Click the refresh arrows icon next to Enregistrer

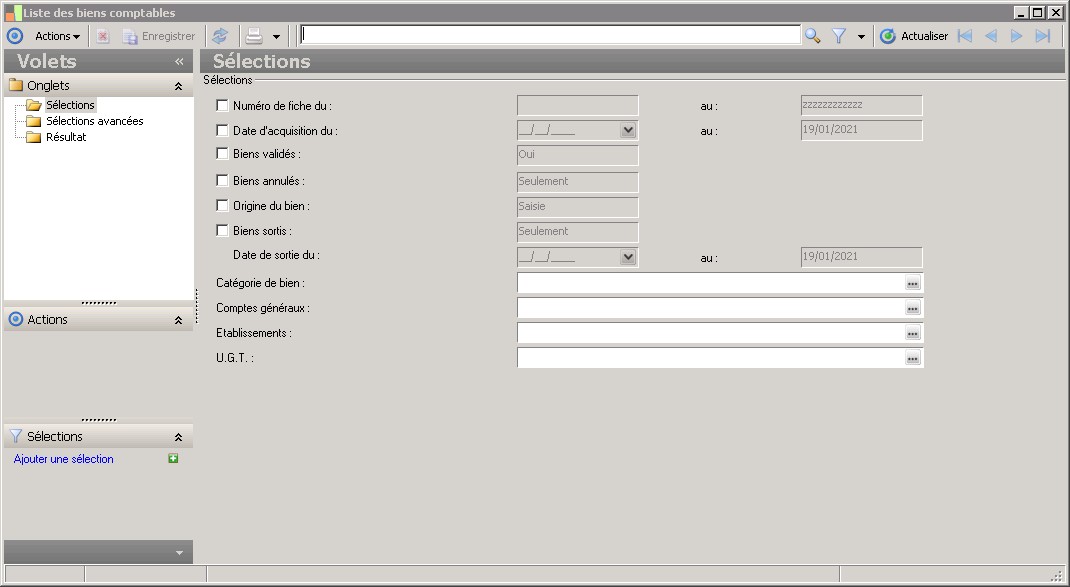tap(220, 36)
